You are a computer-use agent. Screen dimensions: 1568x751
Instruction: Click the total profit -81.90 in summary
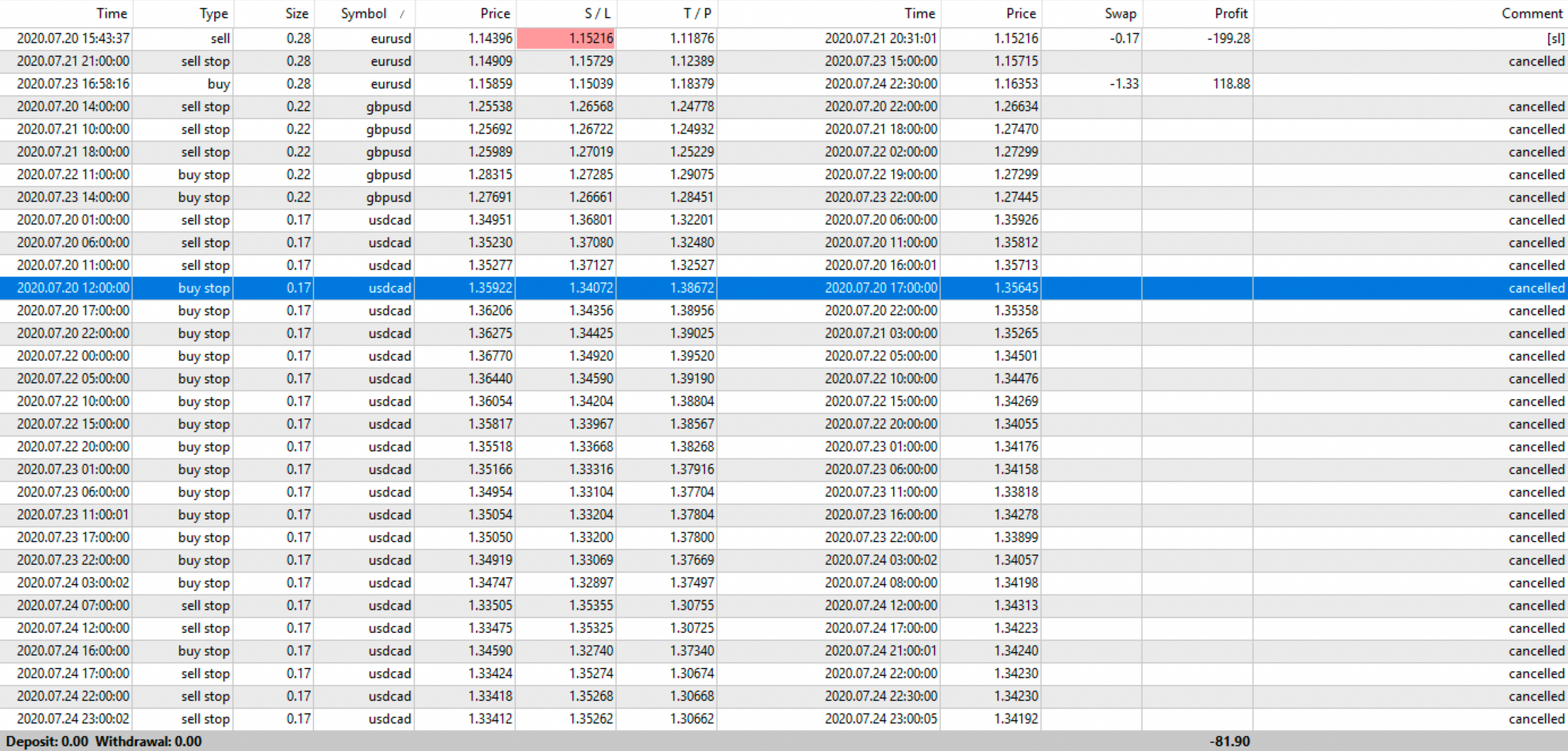[x=1229, y=741]
